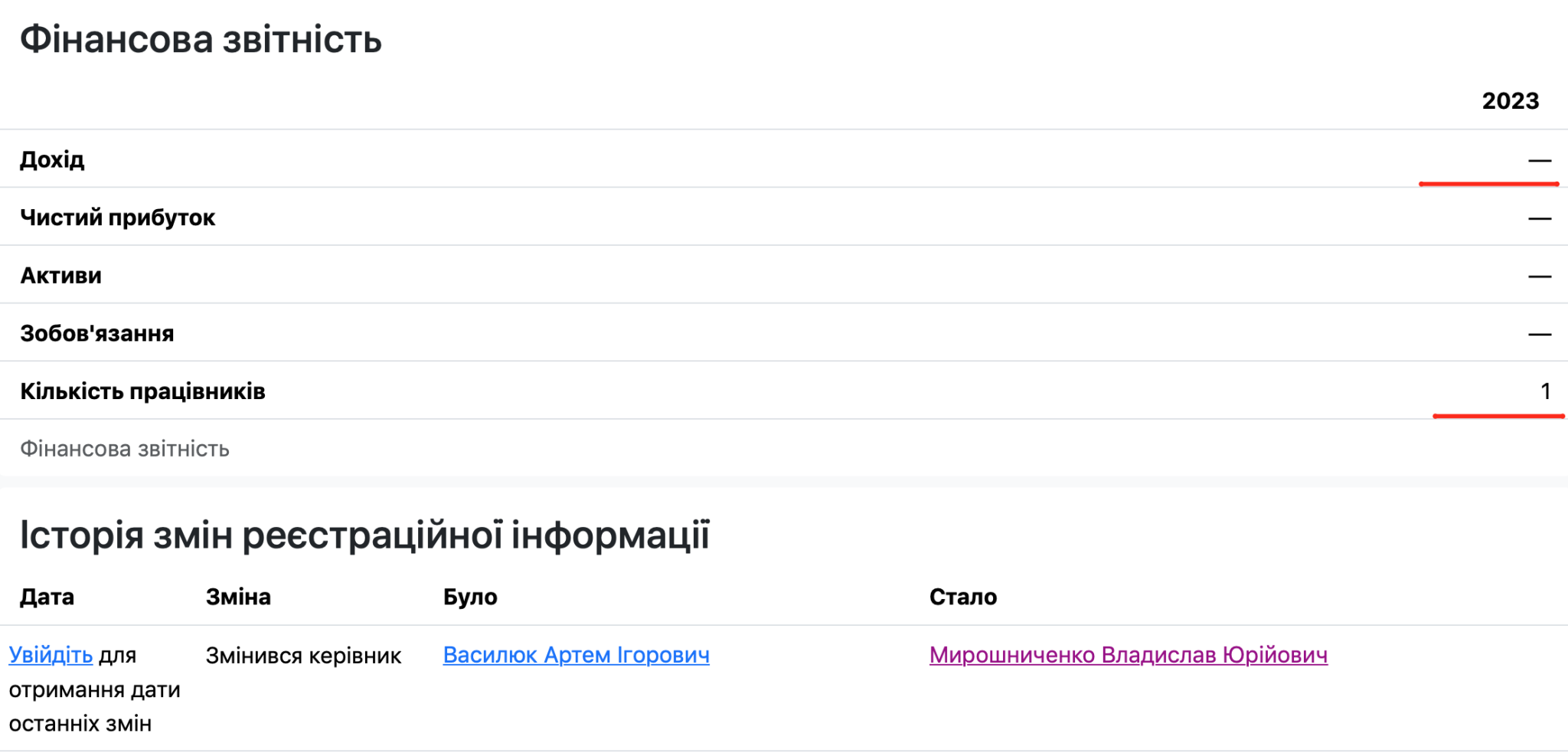Click the Стало column header
This screenshot has width=1568, height=753.
tap(963, 597)
